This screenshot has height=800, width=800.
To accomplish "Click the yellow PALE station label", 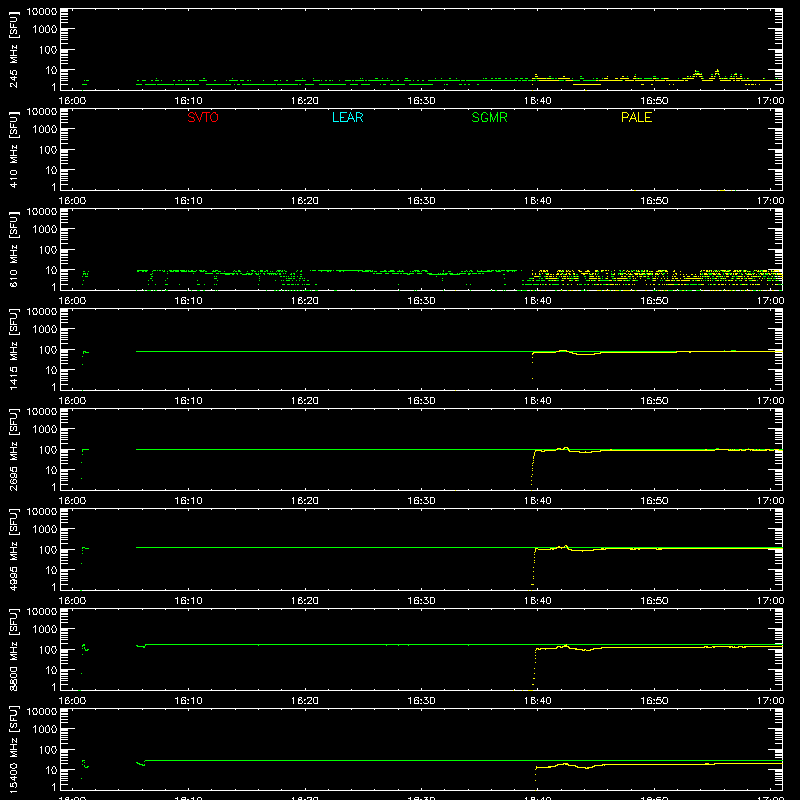I will pyautogui.click(x=636, y=117).
